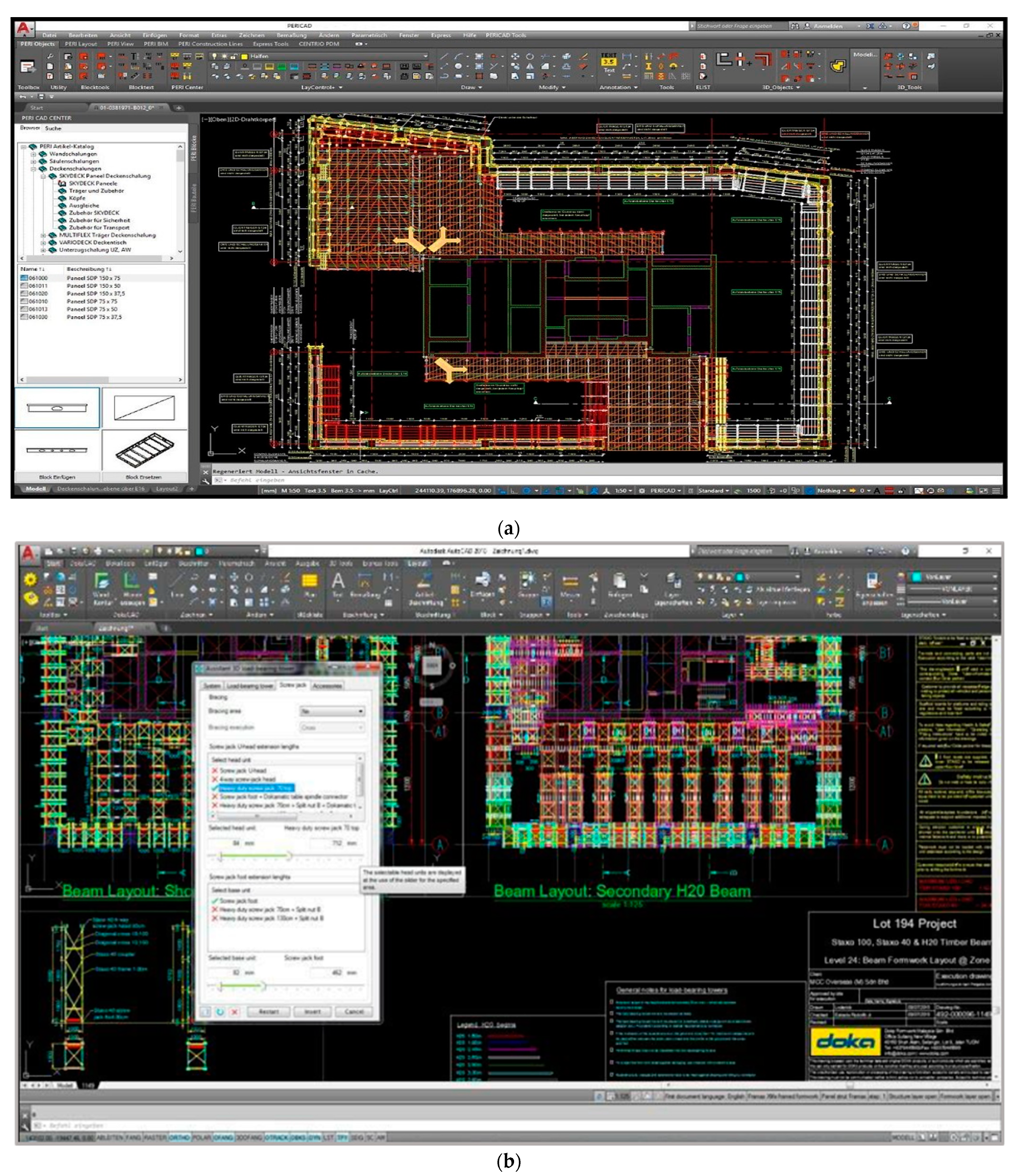Click the Block Einfügen button
Viewport: 1022px width, 1176px height.
click(57, 477)
